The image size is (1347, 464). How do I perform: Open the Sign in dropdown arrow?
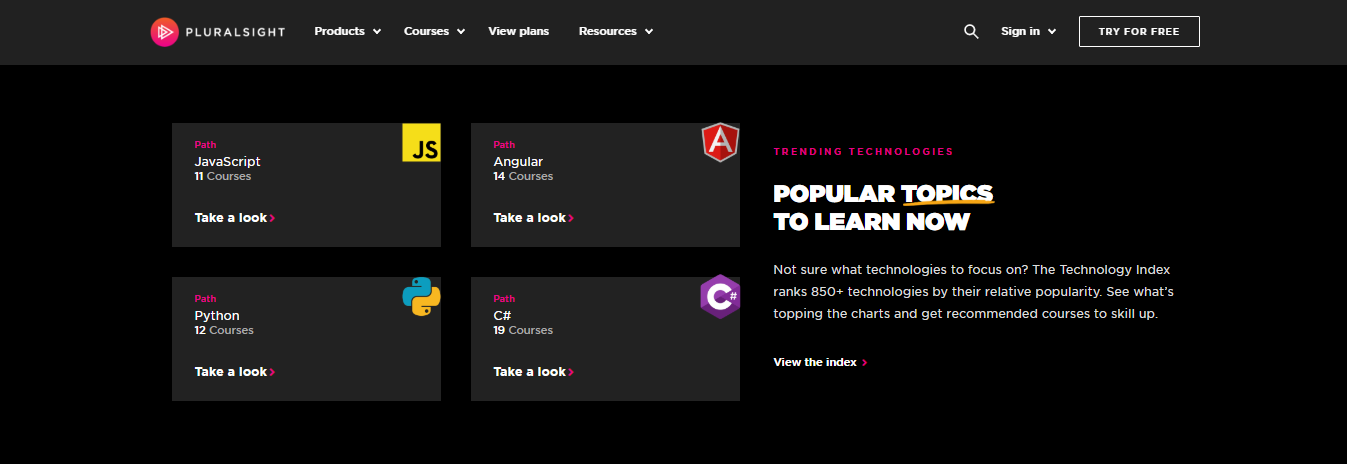[x=1052, y=32]
